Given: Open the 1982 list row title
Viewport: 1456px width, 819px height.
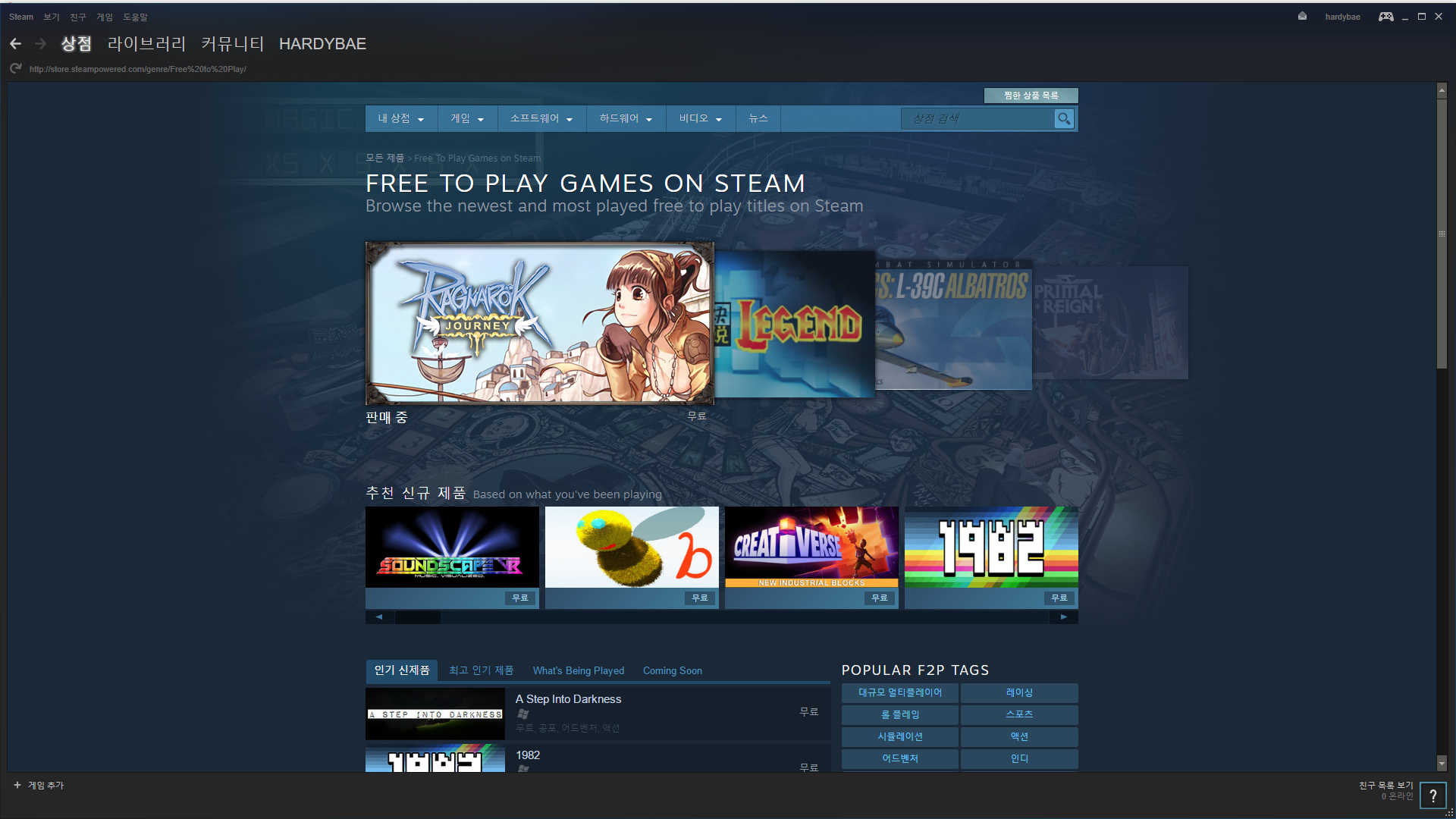Looking at the screenshot, I should pos(528,755).
